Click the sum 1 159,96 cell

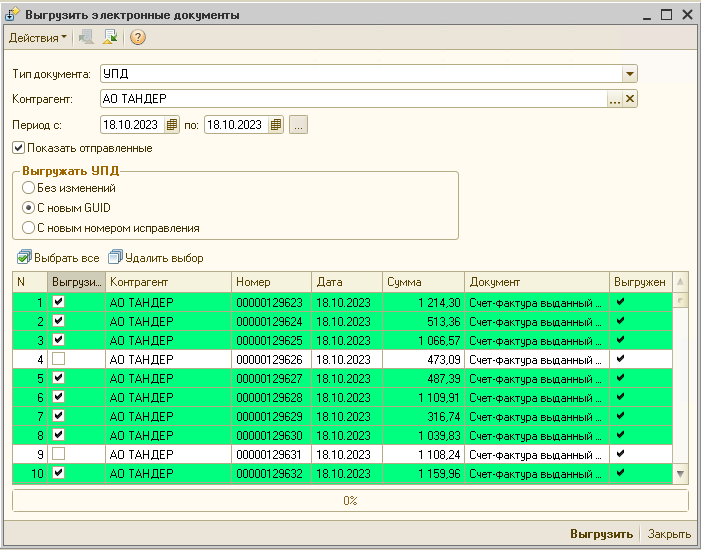pyautogui.click(x=423, y=474)
